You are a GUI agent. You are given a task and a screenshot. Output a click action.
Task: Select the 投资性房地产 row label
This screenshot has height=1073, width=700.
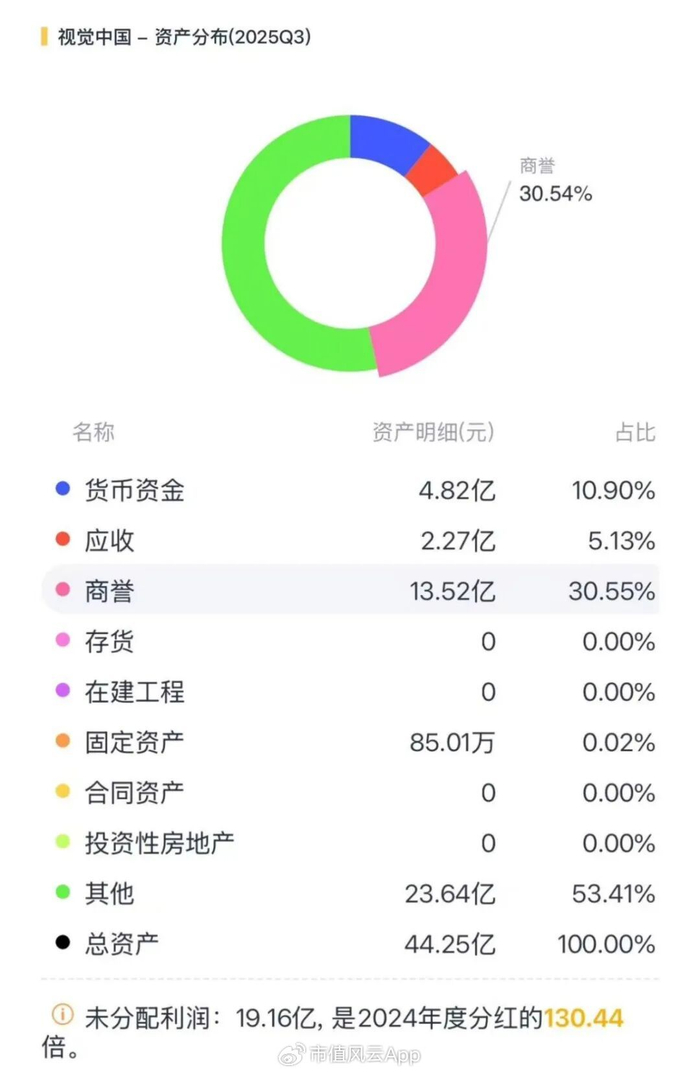tap(159, 842)
